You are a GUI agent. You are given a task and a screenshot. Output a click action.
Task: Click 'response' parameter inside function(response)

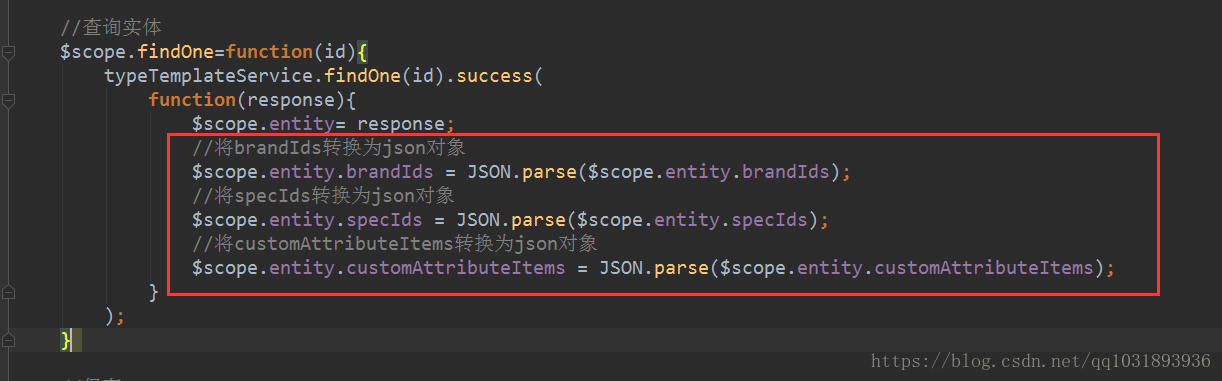(x=291, y=99)
